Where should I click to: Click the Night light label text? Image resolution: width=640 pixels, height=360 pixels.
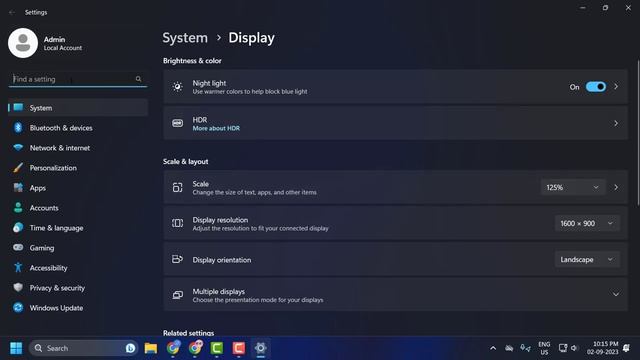coord(209,83)
